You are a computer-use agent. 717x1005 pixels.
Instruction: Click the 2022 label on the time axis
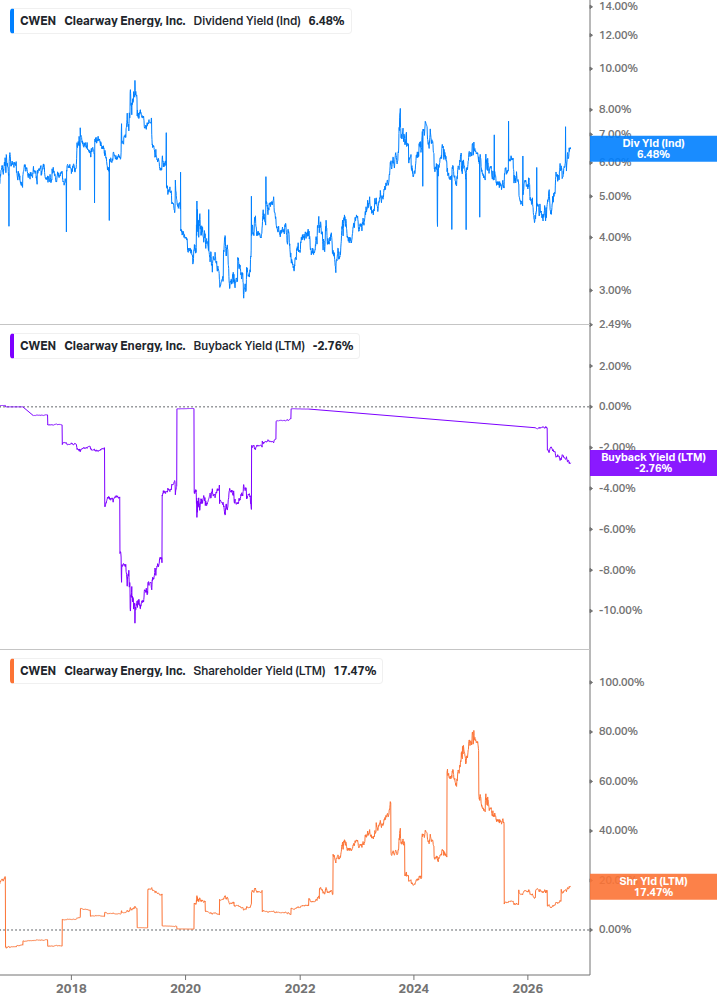(x=300, y=988)
